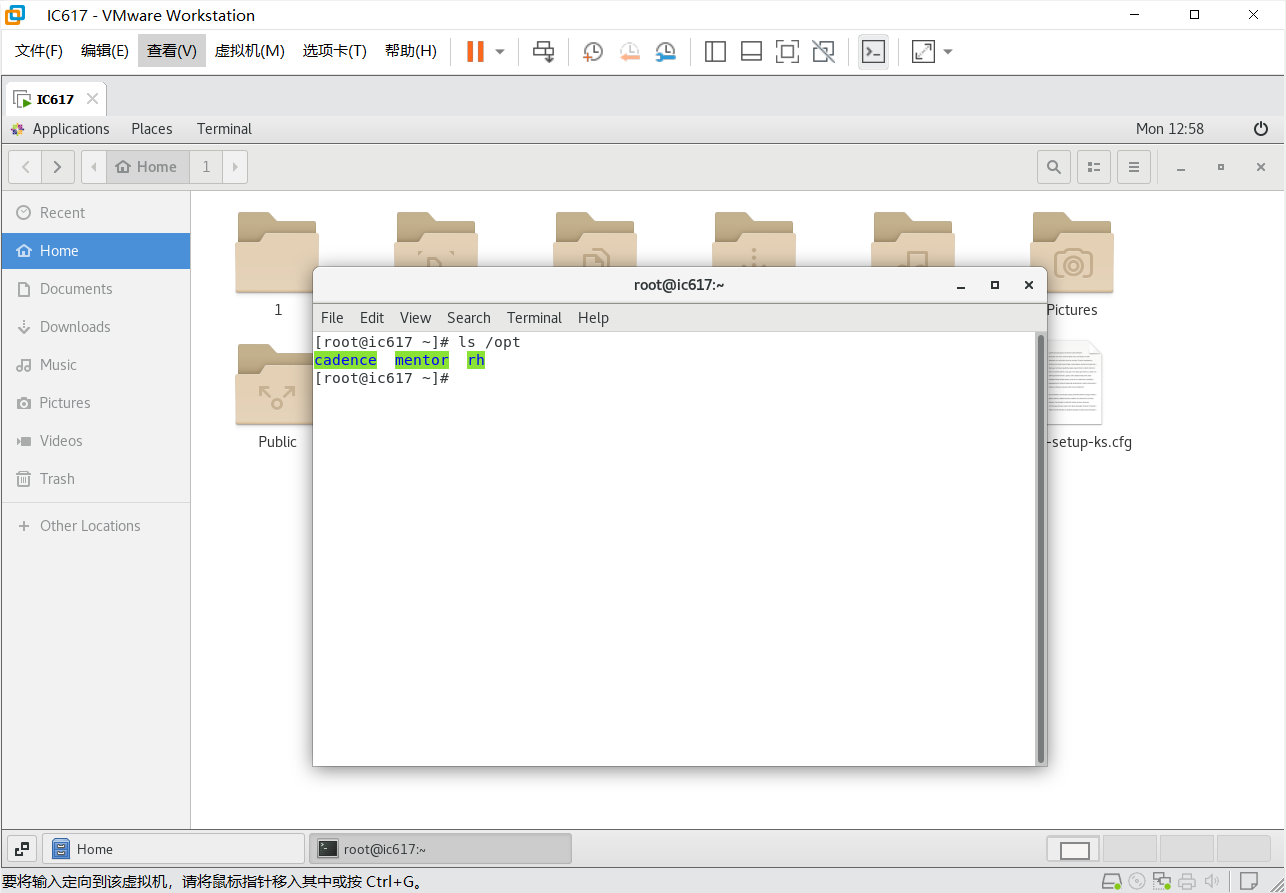The image size is (1286, 893).
Task: Take a snapshot of this virtual machine
Action: (x=593, y=51)
